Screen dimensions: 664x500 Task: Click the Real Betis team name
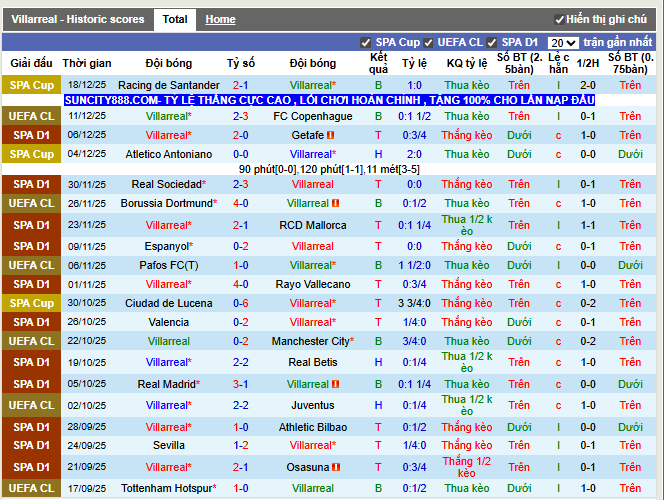[x=313, y=362]
